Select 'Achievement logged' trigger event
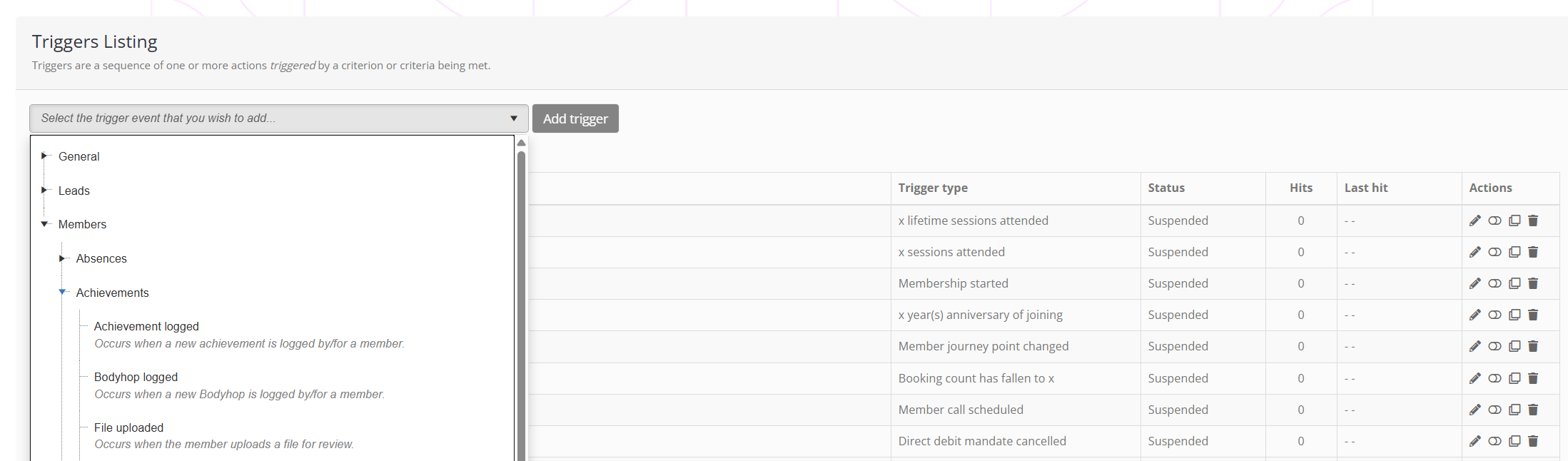 [146, 326]
